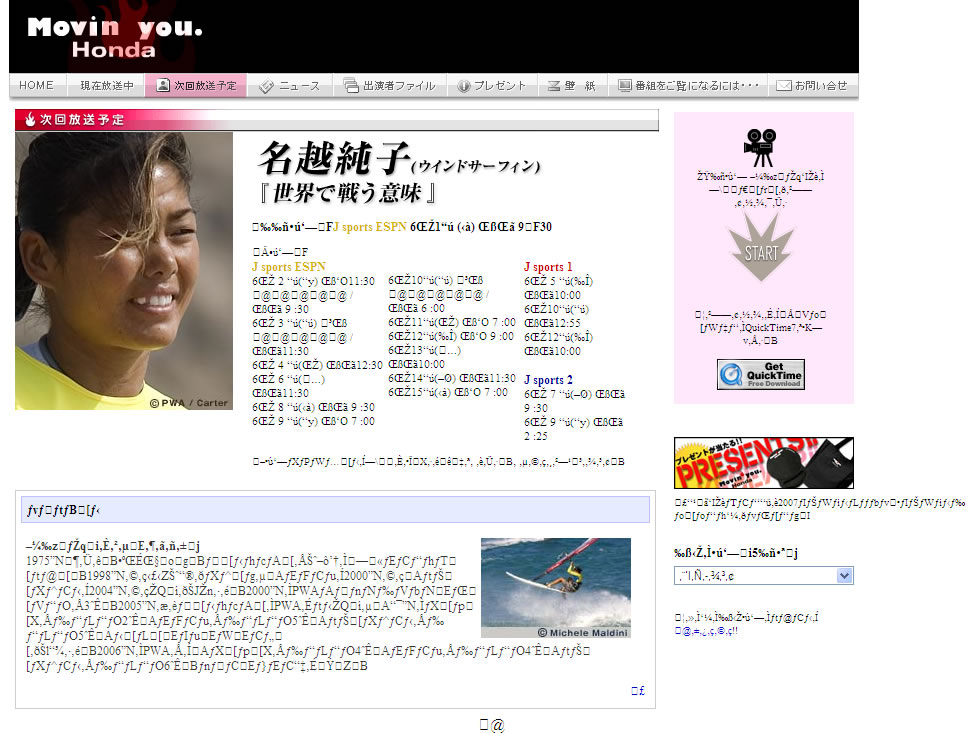
Task: Expand the past broadcasts dropdown list
Action: point(844,575)
